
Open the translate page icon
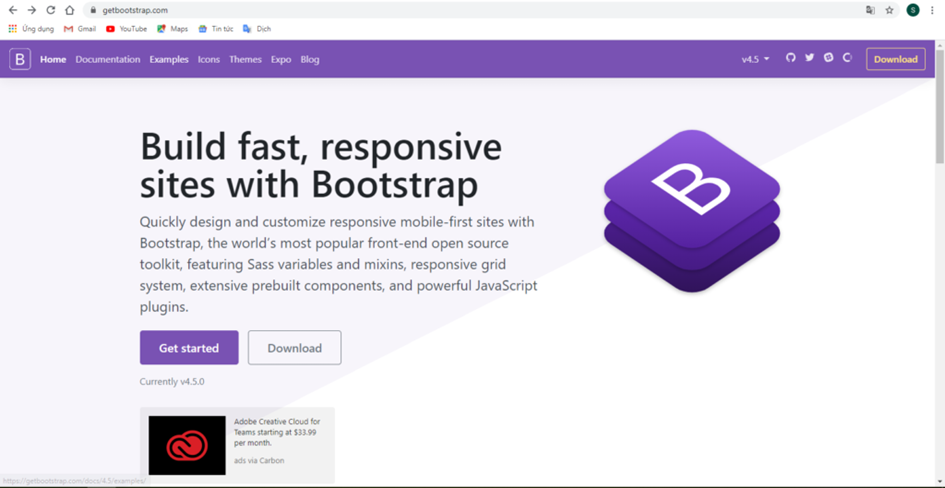870,10
